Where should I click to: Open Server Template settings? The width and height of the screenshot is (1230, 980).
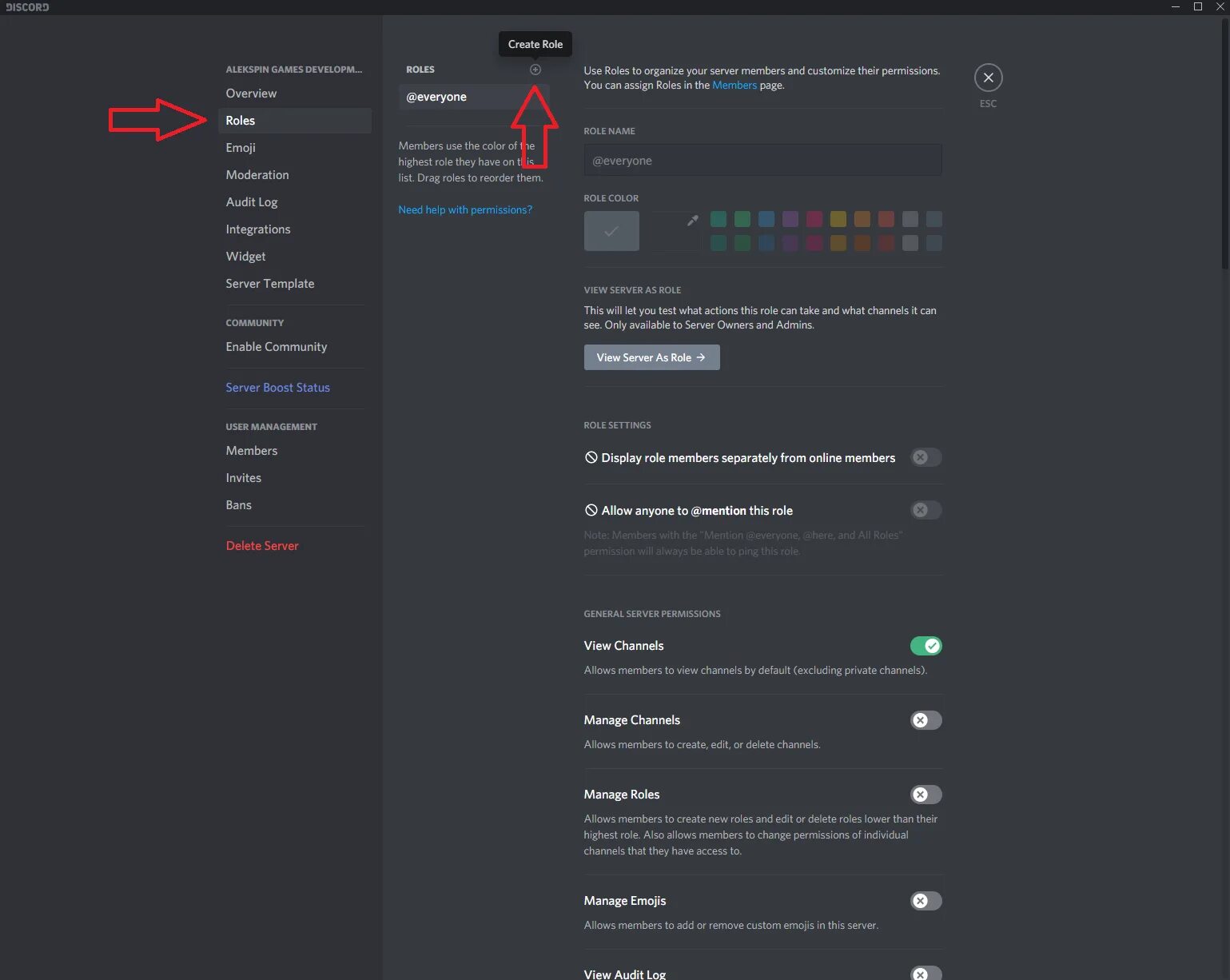point(294,284)
